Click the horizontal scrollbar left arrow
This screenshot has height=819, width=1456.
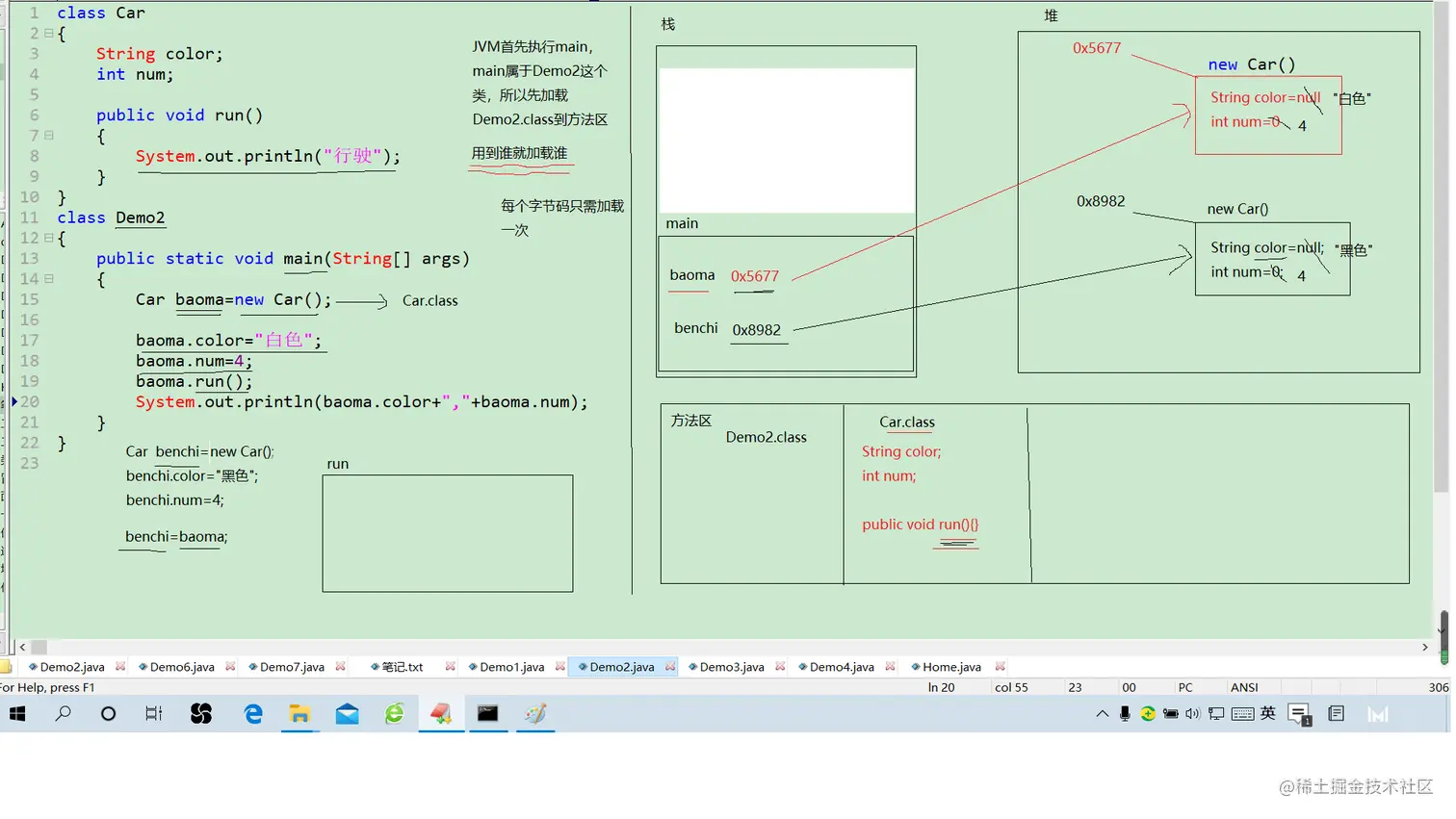tap(22, 648)
